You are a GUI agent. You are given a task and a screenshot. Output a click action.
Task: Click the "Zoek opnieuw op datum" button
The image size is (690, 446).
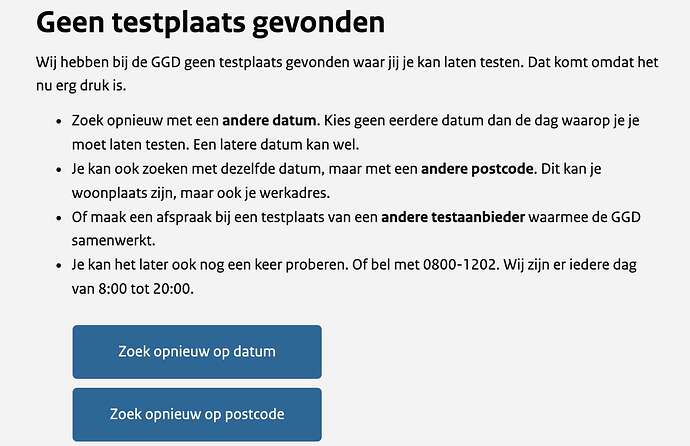click(x=197, y=351)
